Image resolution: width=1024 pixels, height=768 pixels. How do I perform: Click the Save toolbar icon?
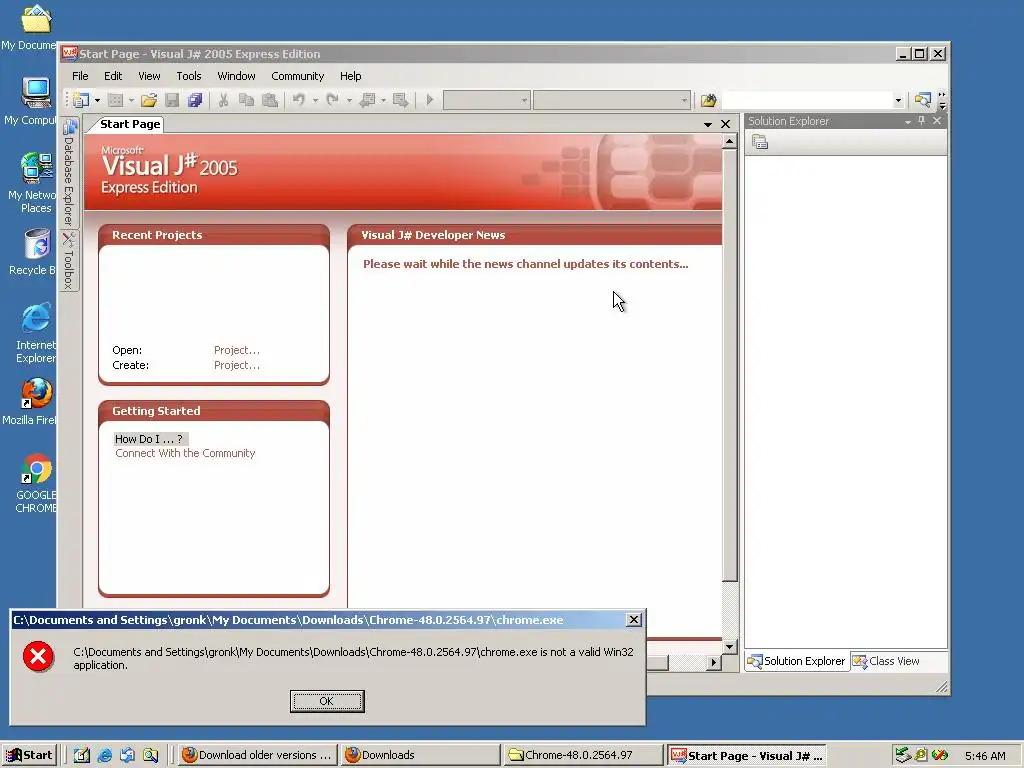tap(172, 100)
